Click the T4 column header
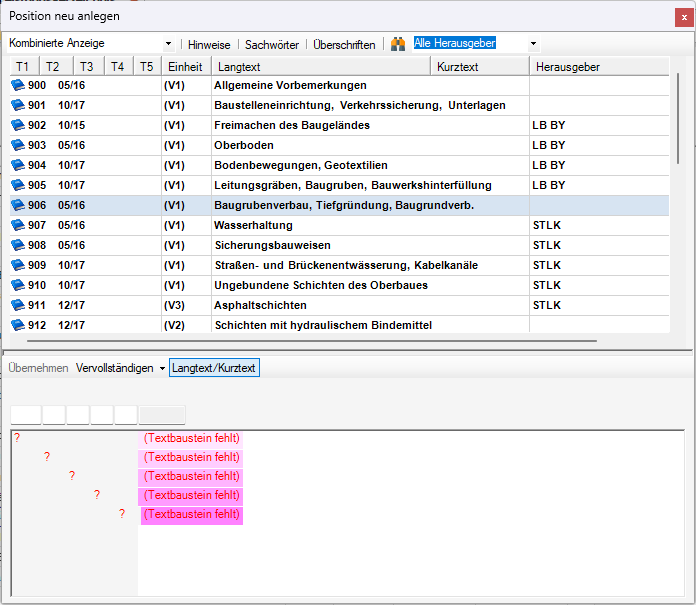The height and width of the screenshot is (605, 696). (119, 67)
